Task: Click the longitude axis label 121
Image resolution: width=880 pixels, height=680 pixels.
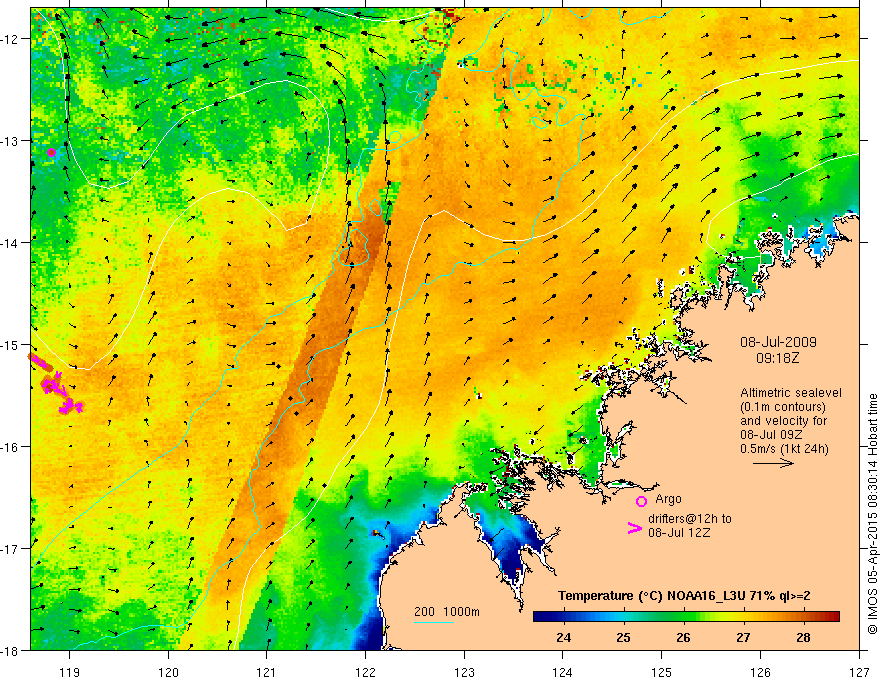Action: click(x=267, y=672)
